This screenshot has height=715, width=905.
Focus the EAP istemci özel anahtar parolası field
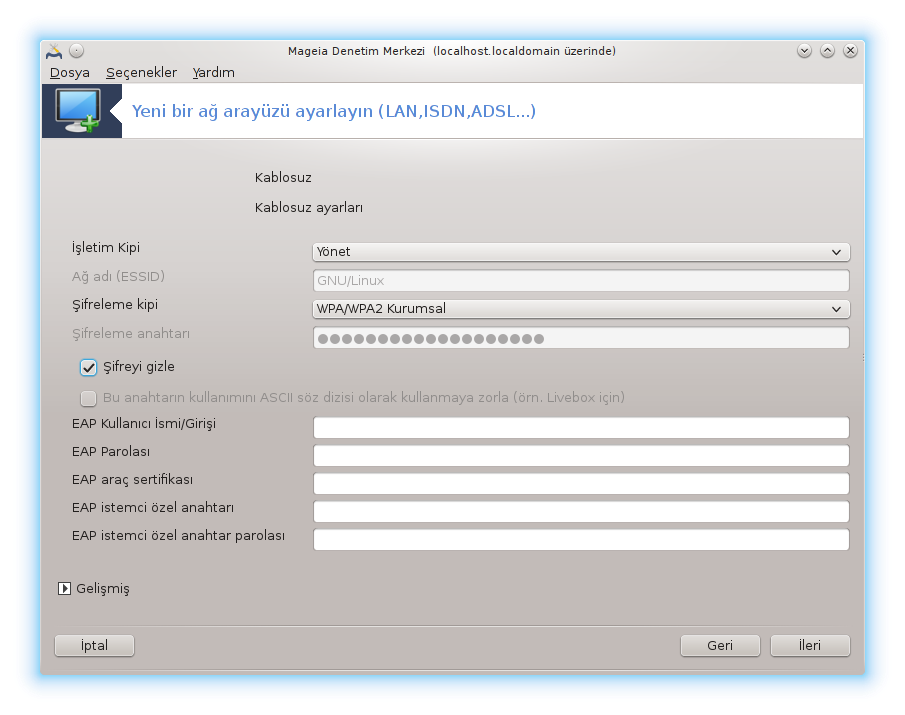(581, 540)
